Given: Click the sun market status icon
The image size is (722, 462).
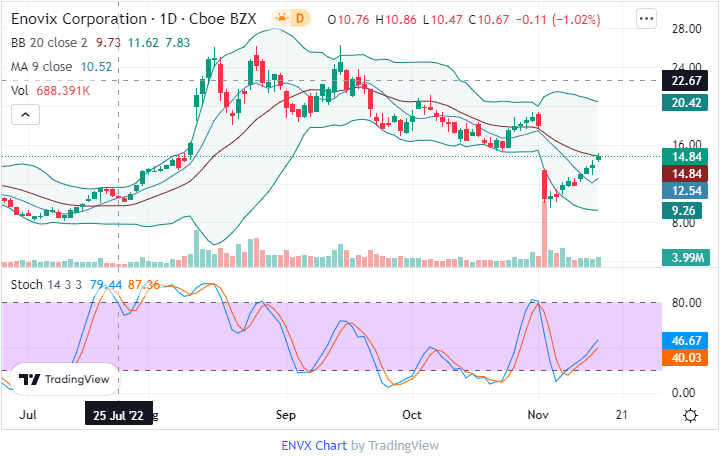Looking at the screenshot, I should pyautogui.click(x=284, y=19).
